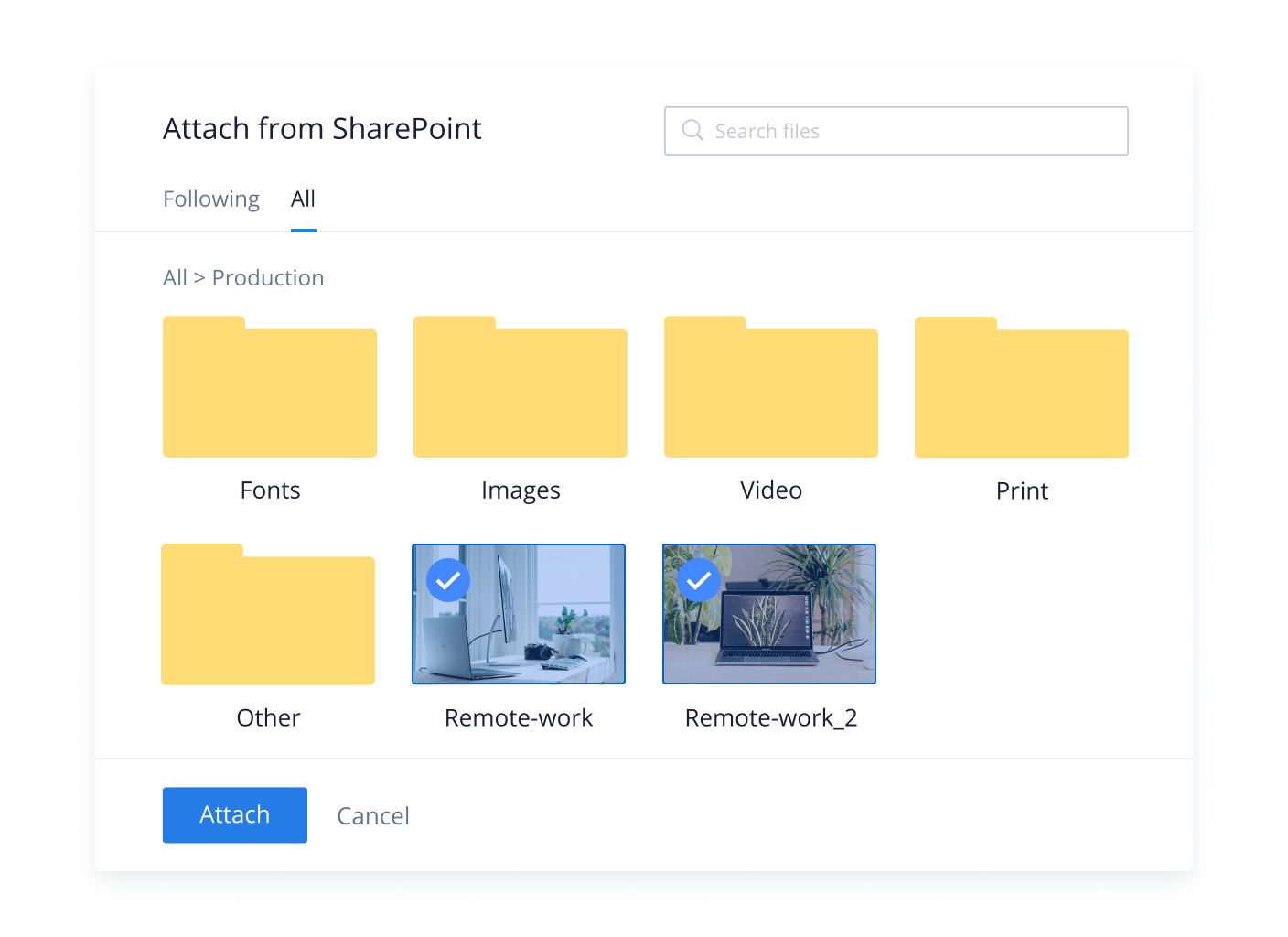1288x937 pixels.
Task: Open the Other folder icon
Action: tap(268, 616)
